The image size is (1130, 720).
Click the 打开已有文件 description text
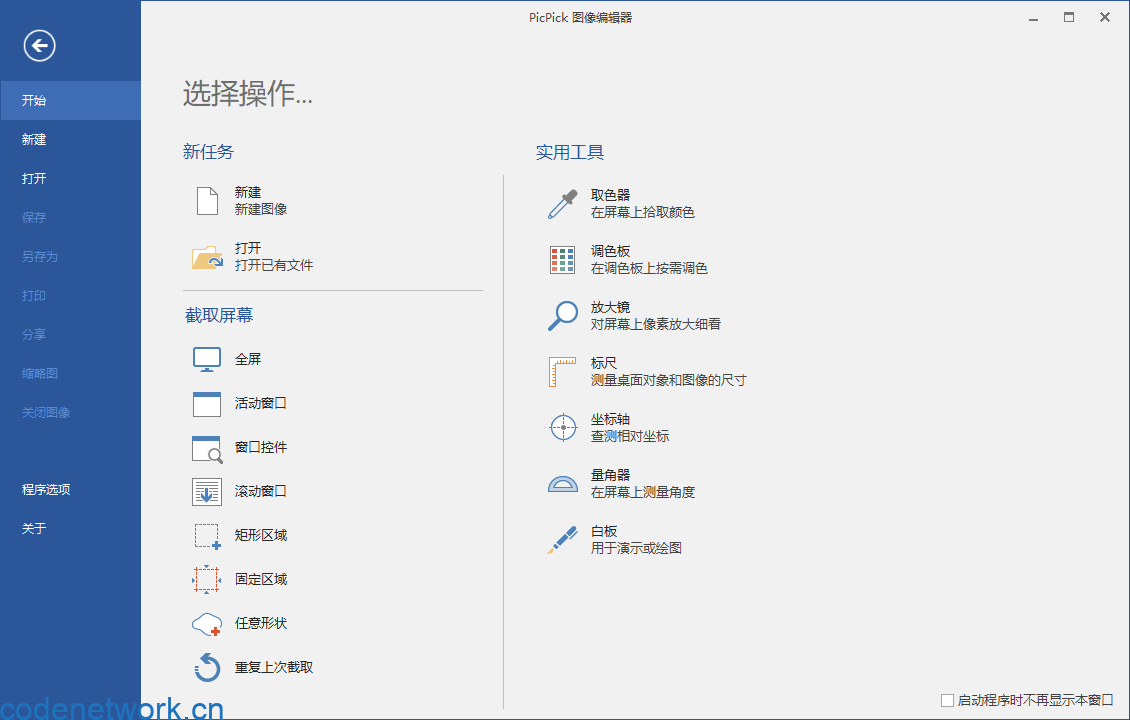274,265
